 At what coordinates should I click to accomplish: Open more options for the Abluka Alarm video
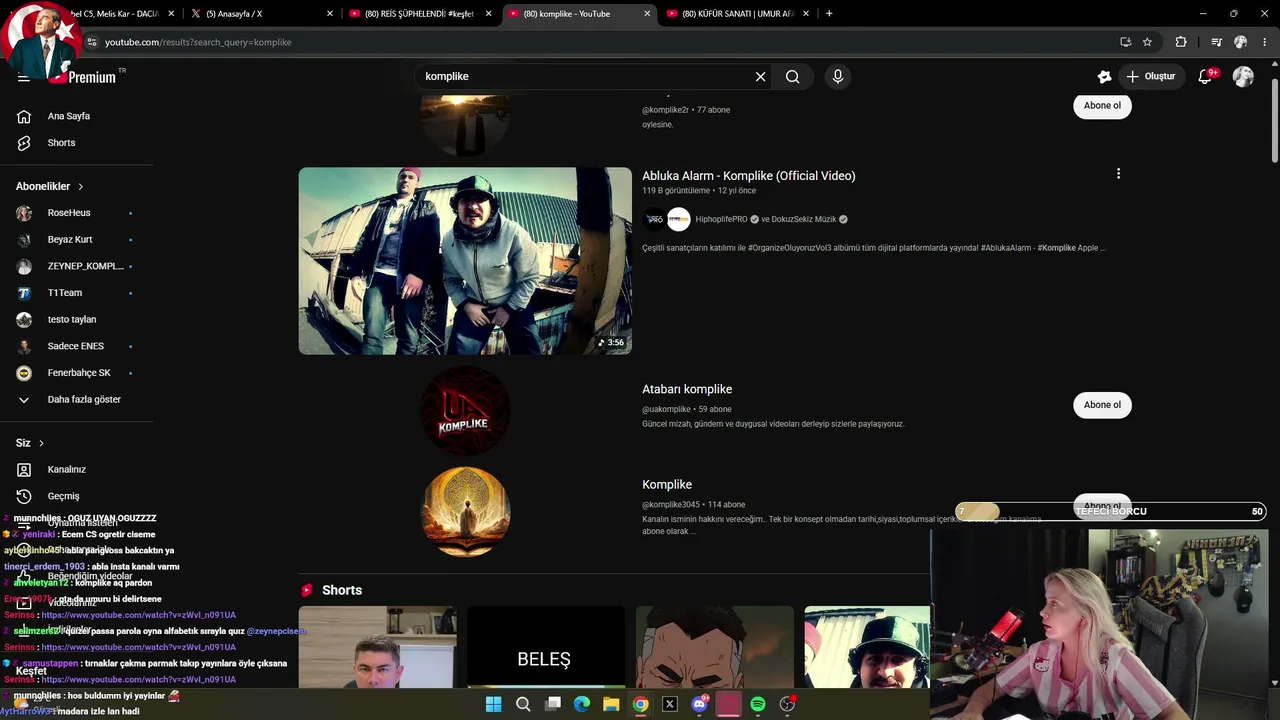point(1118,174)
